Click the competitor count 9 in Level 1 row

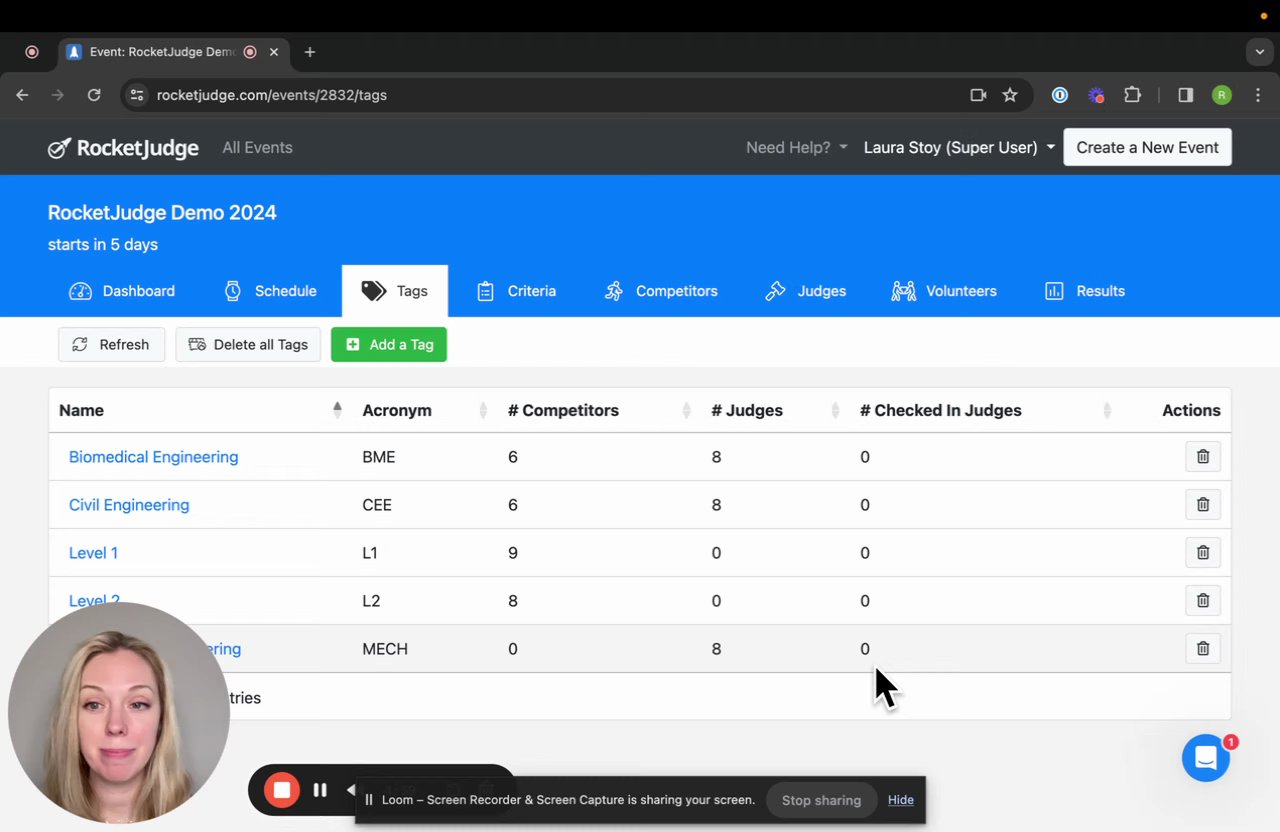click(513, 553)
